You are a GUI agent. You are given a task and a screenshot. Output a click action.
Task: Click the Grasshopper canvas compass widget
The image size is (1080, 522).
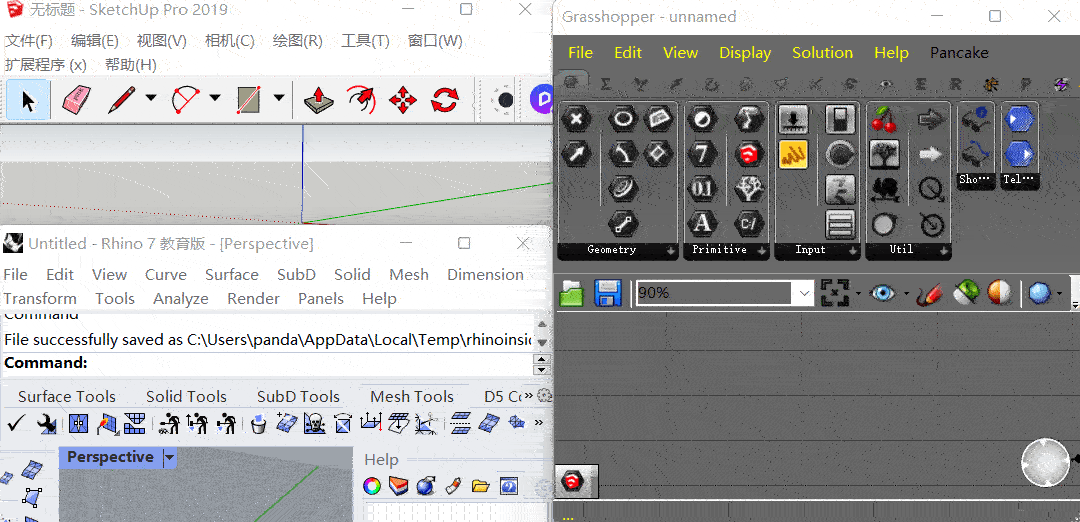coord(1046,462)
